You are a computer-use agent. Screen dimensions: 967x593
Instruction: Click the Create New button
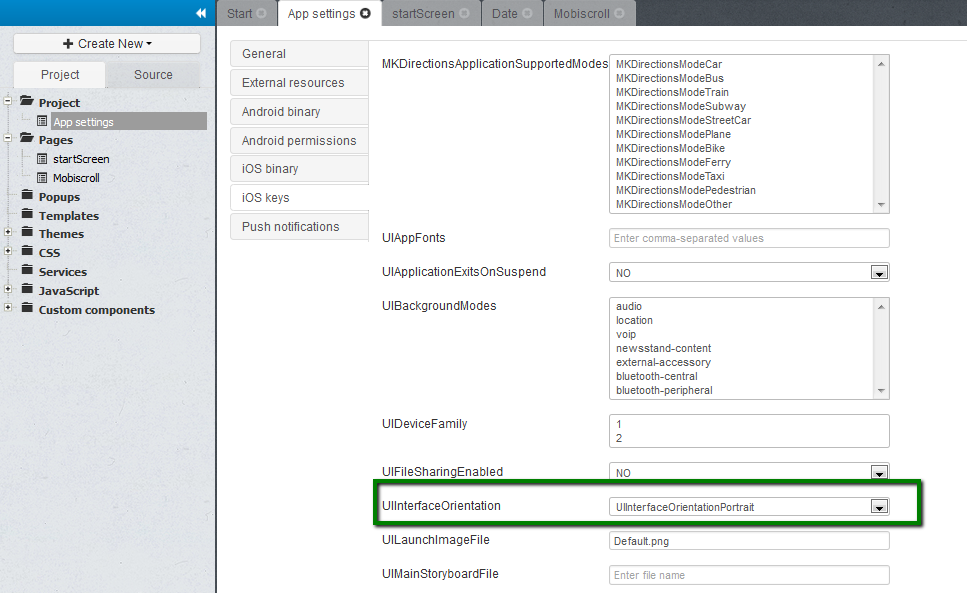point(107,44)
